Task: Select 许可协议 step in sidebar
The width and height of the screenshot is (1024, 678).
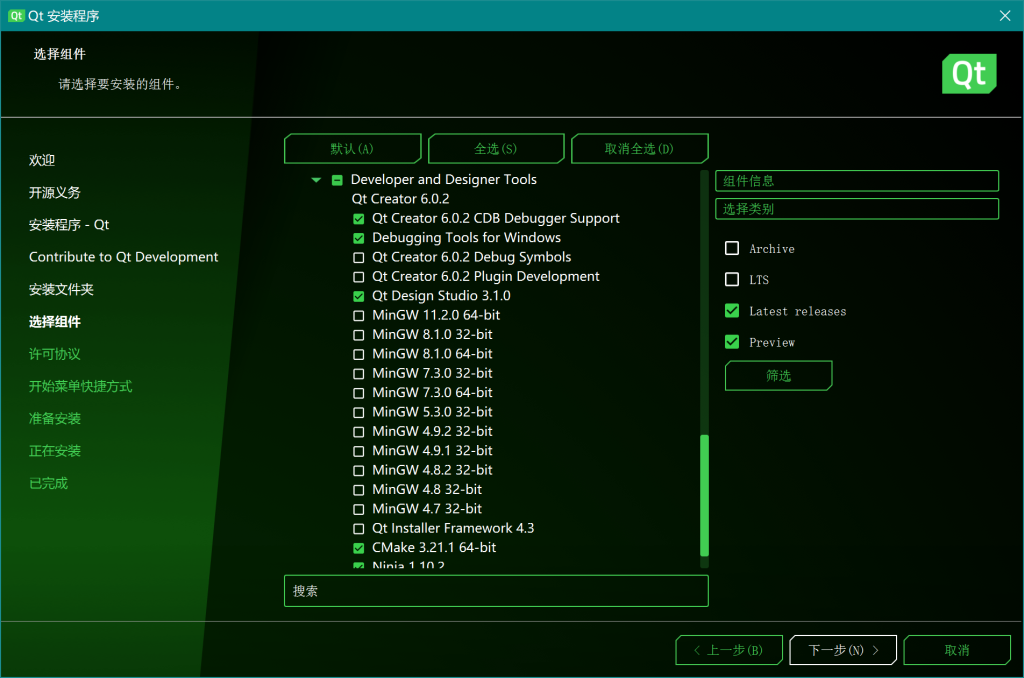Action: [55, 354]
